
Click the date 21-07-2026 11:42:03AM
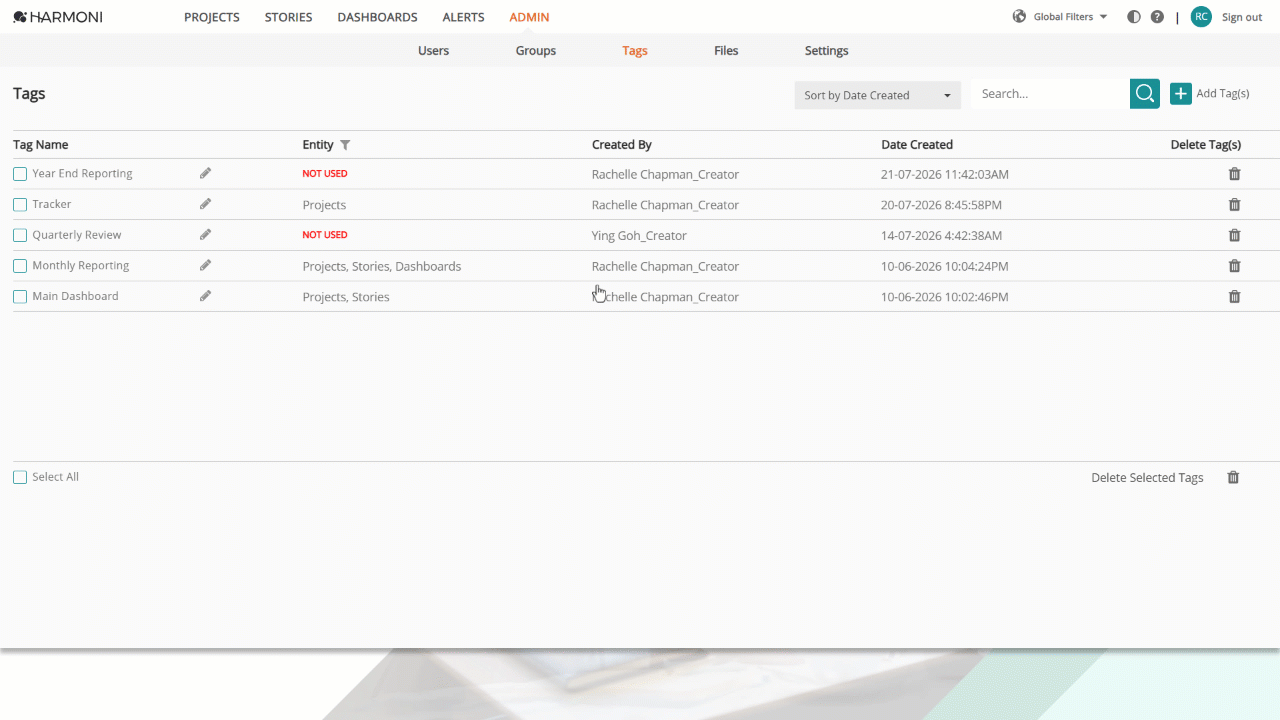click(x=945, y=175)
